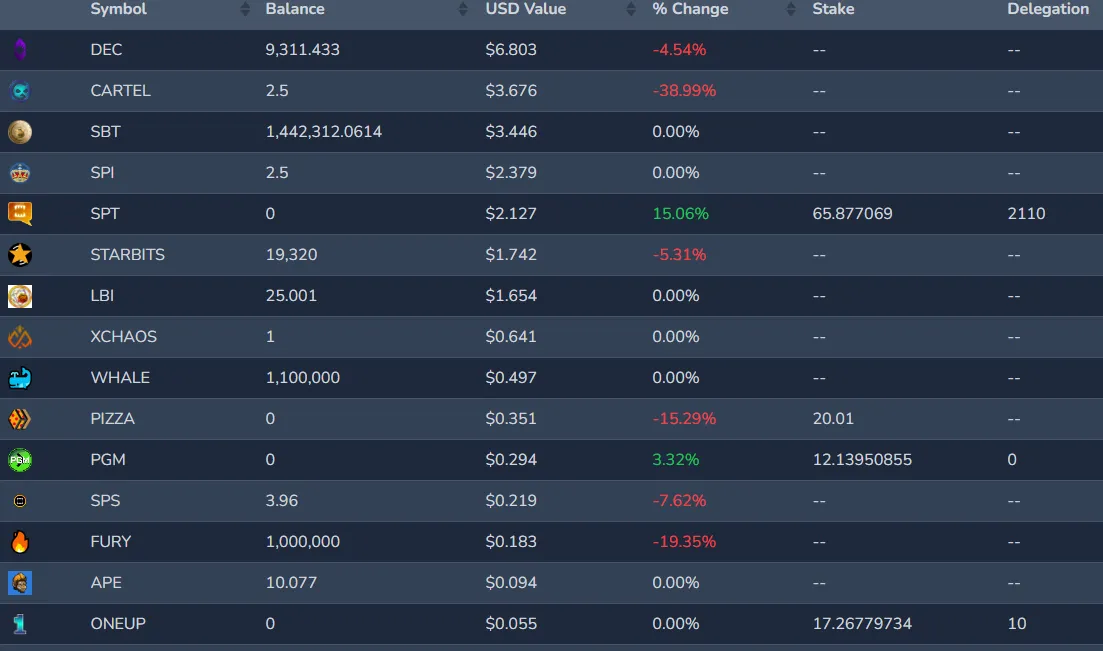Click ONEUP stake 17.26779734
Viewport: 1103px width, 651px height.
point(862,624)
